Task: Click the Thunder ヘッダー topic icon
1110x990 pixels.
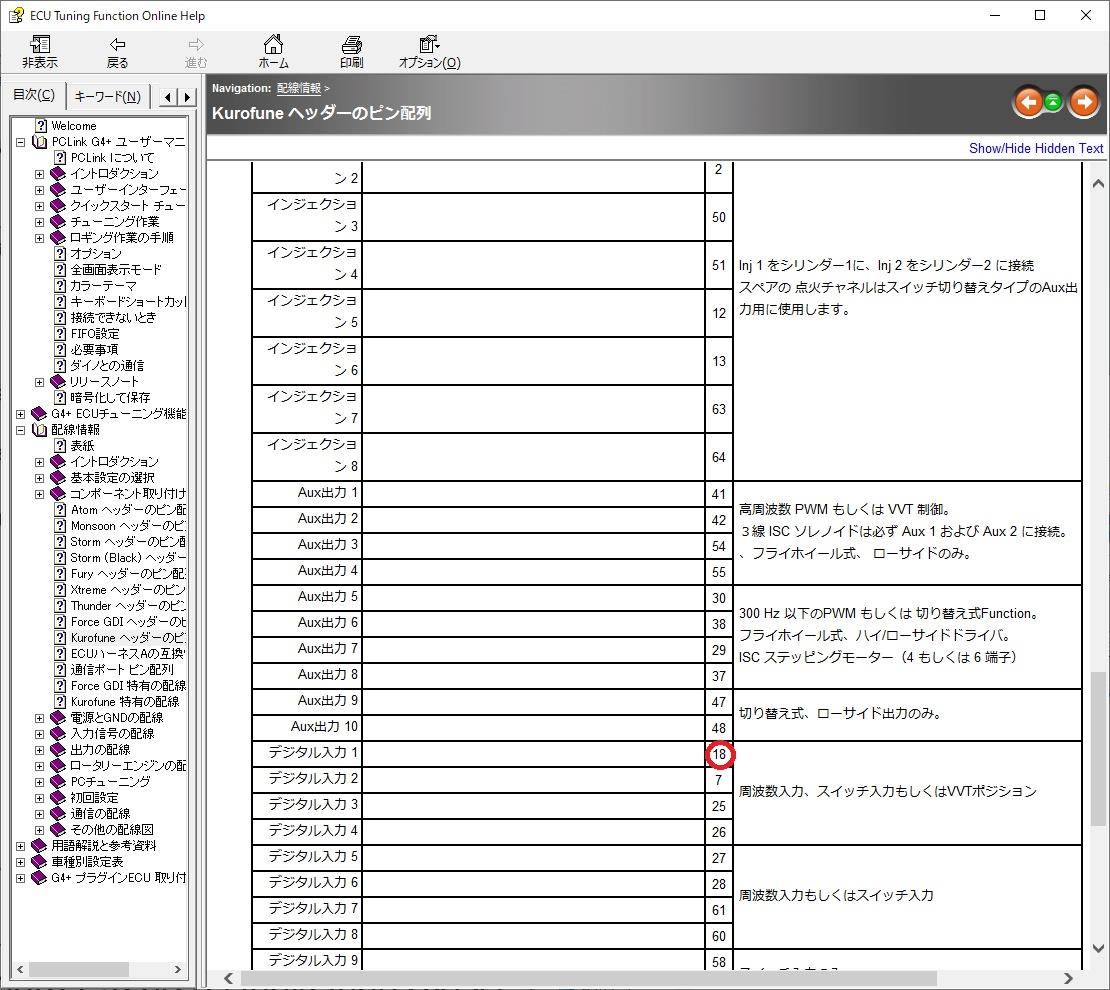Action: tap(60, 605)
